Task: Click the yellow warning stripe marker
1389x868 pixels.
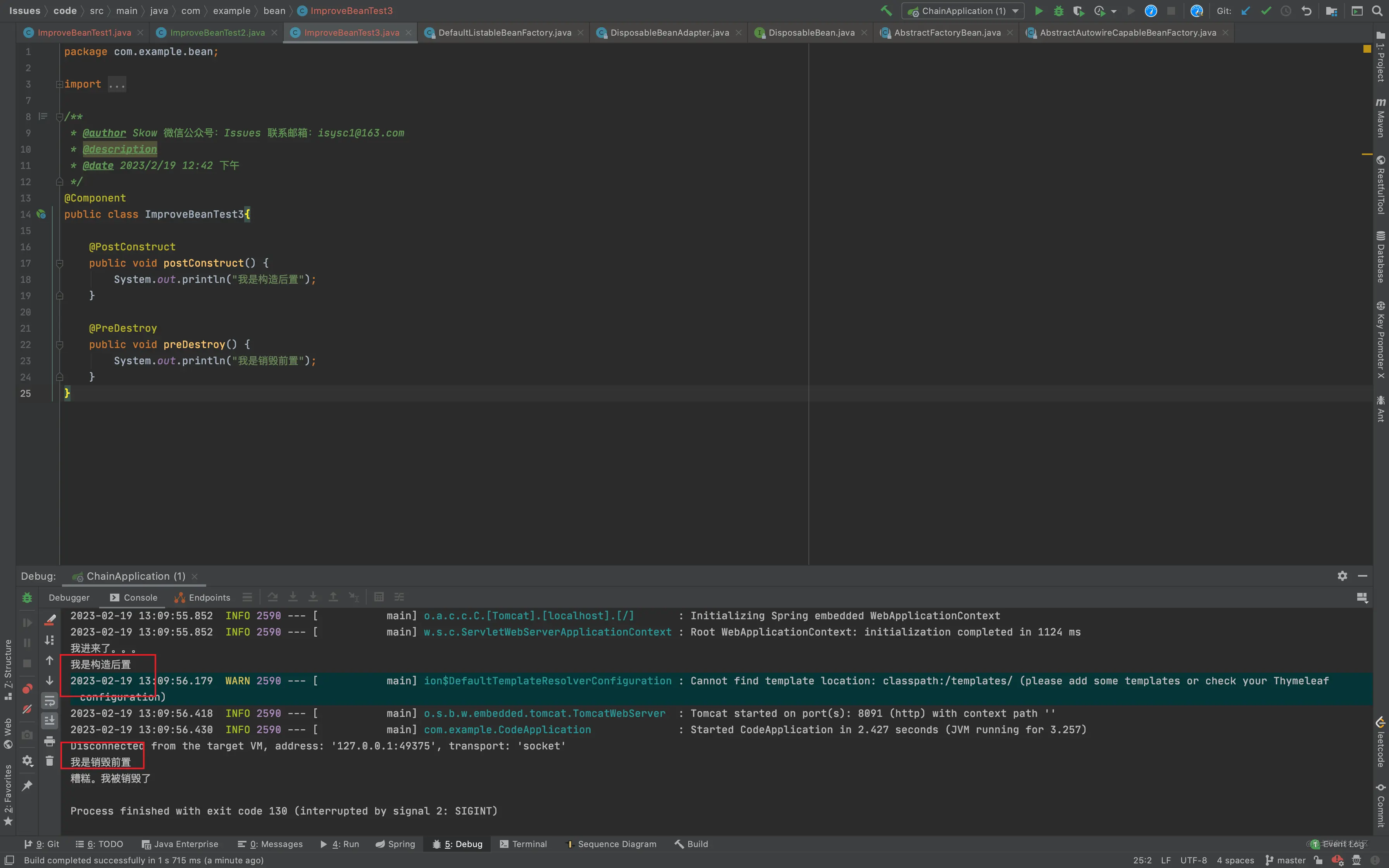Action: click(x=1367, y=155)
